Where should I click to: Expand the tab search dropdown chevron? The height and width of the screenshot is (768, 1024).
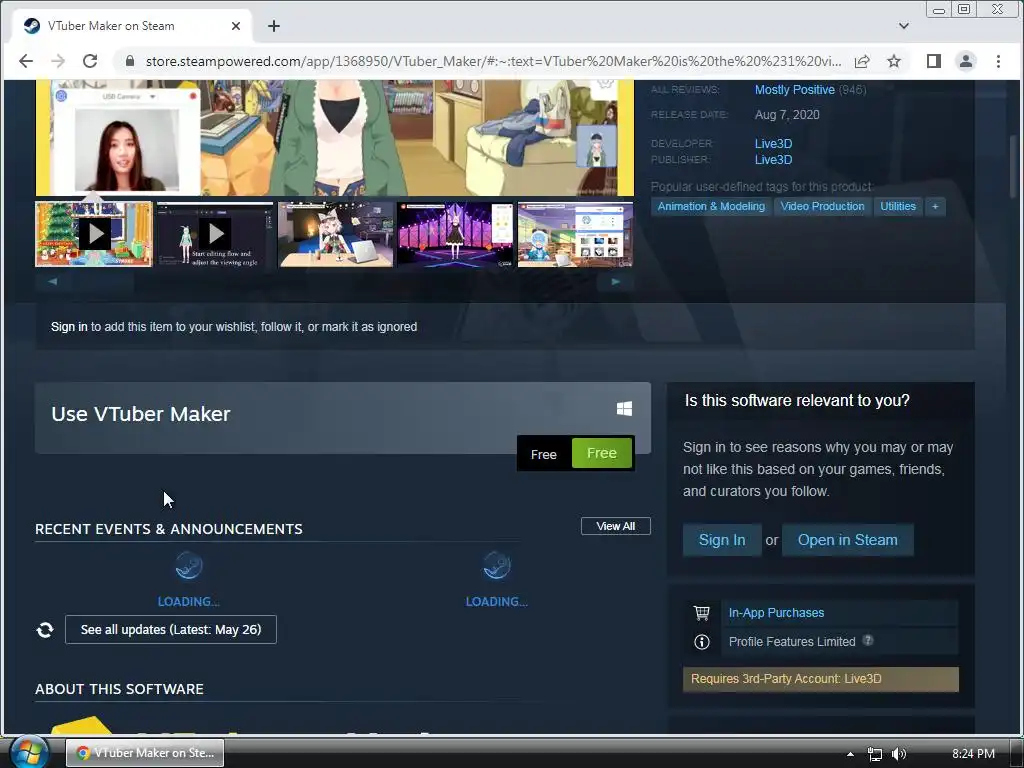coord(904,26)
